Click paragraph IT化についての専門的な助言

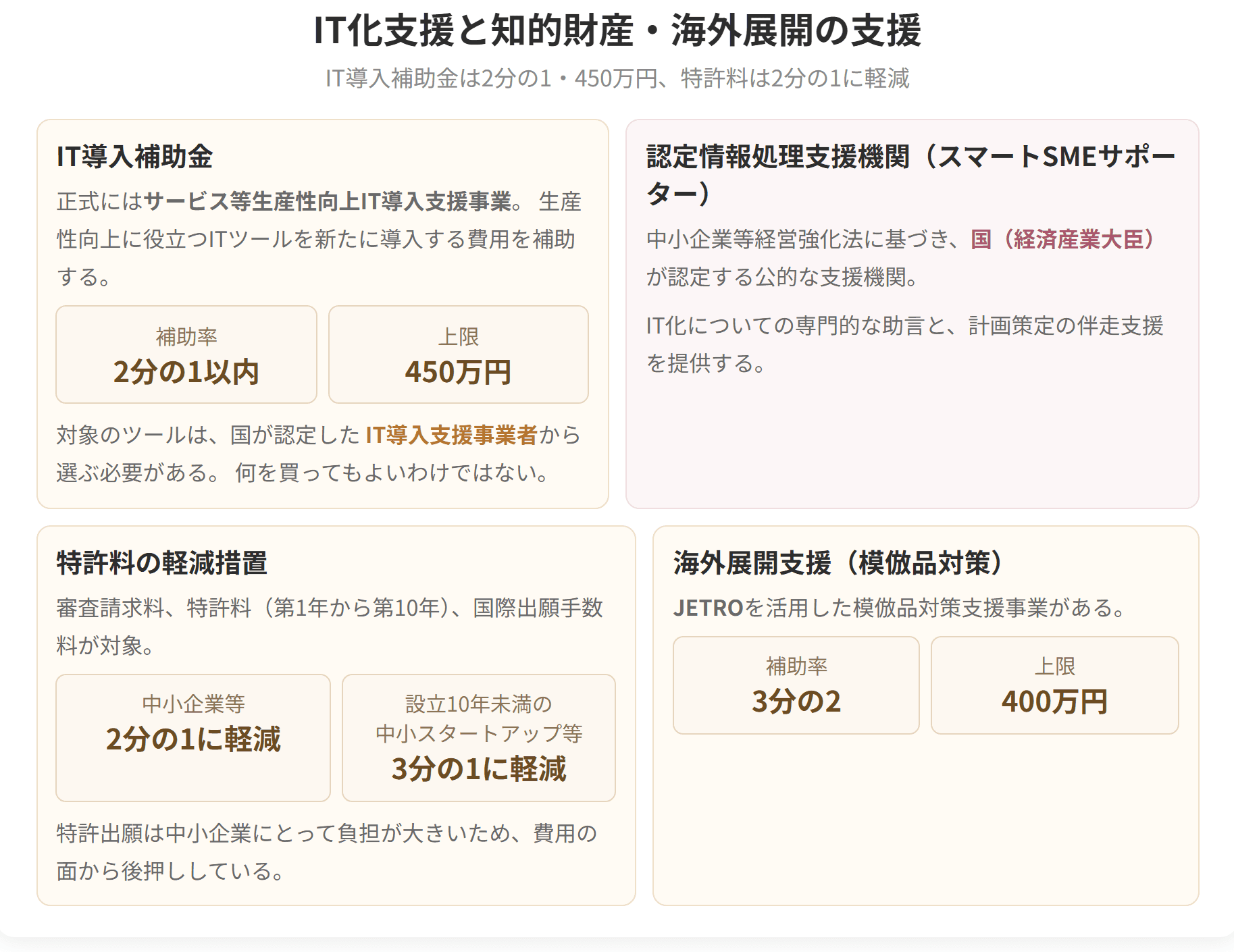point(905,344)
